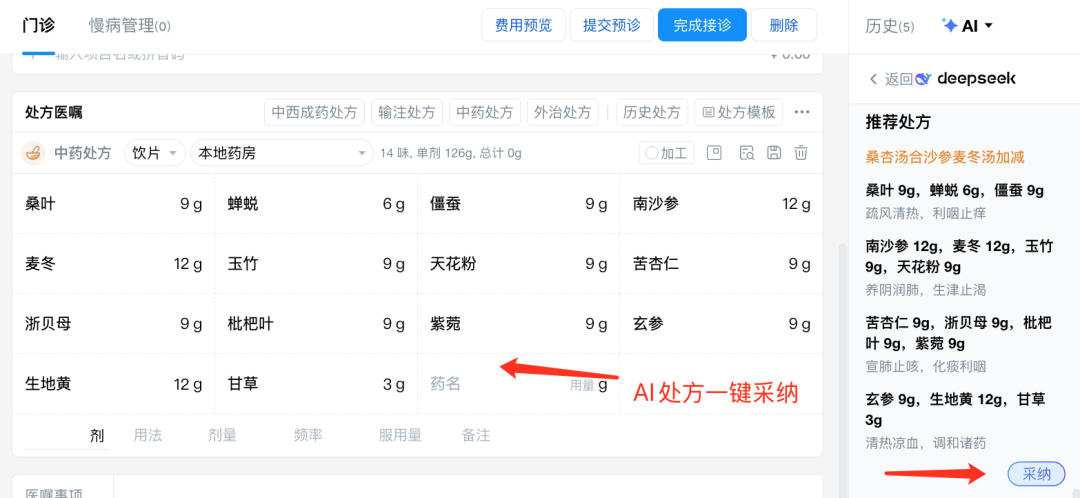This screenshot has width=1080, height=498.
Task: Select the 桑叶 herb cell
Action: [x=114, y=204]
